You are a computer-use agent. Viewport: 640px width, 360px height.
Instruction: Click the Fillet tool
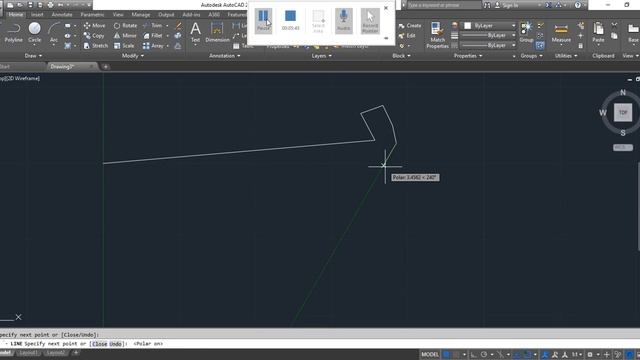point(153,36)
